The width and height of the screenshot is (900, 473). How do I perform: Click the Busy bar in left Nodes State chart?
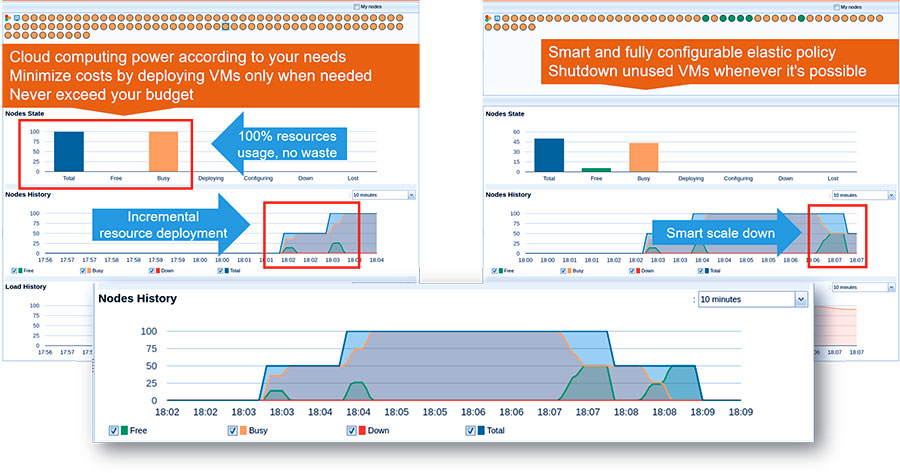point(164,152)
